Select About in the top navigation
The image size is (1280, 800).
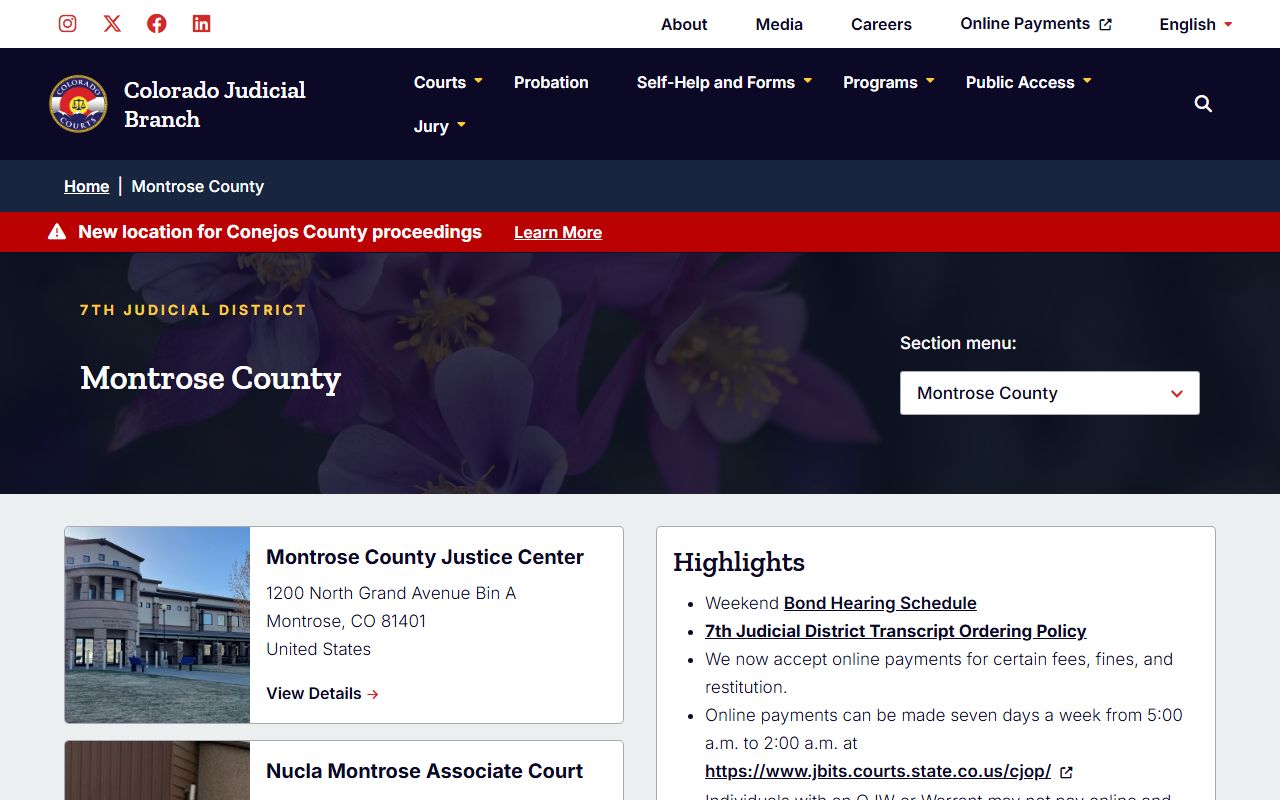(x=684, y=24)
